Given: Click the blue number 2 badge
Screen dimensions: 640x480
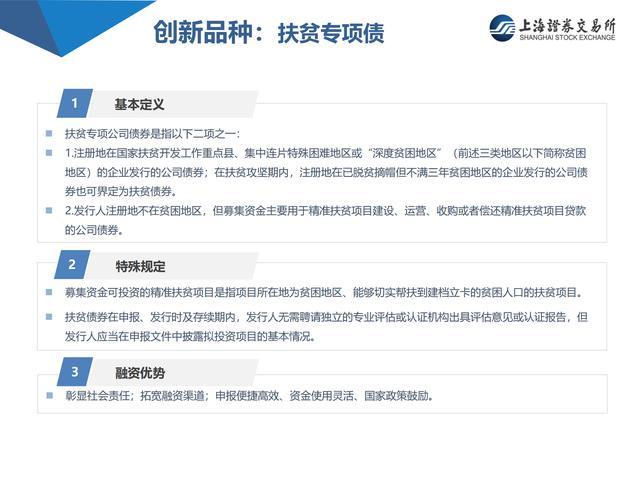Looking at the screenshot, I should [x=72, y=264].
